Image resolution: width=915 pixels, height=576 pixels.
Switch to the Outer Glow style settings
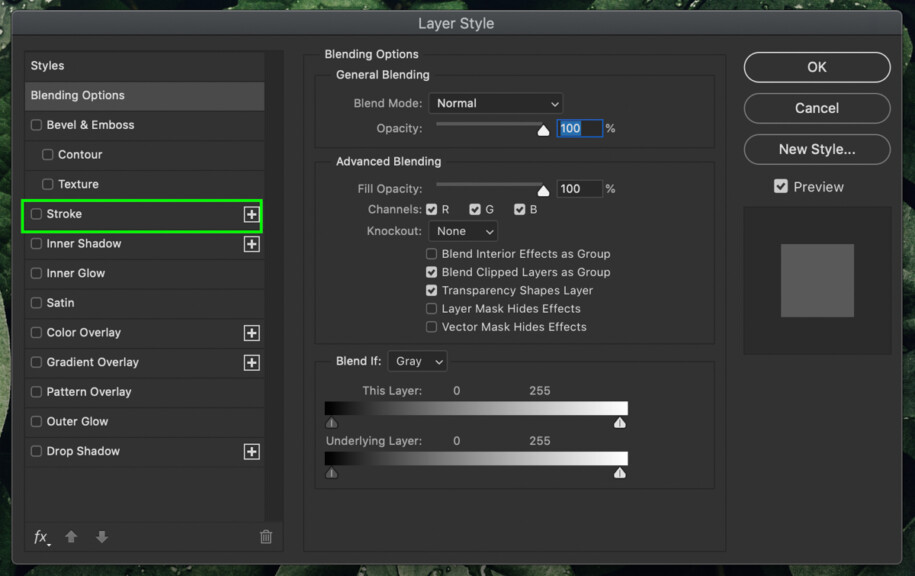78,421
